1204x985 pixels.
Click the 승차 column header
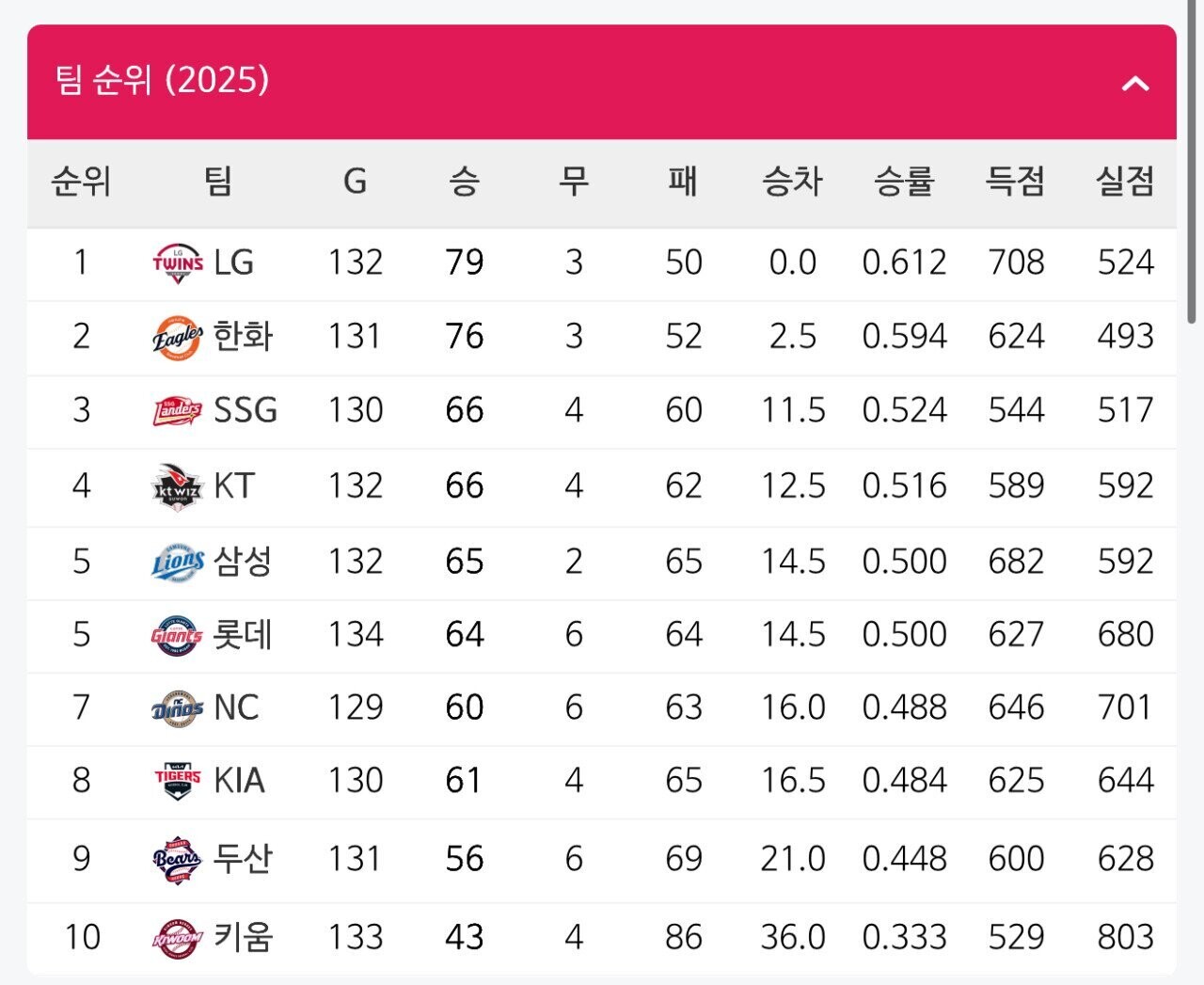pos(793,182)
